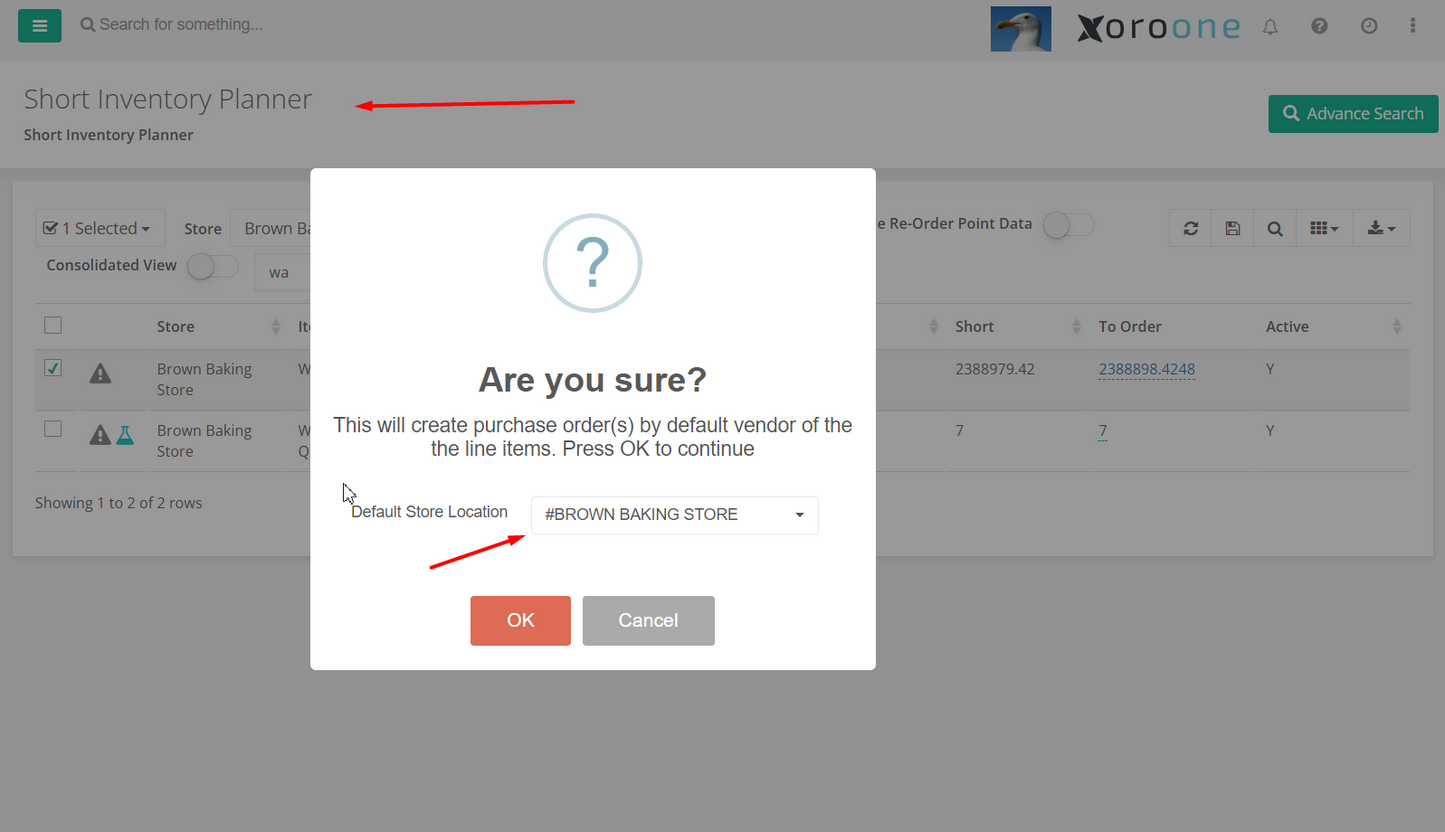1445x832 pixels.
Task: Click the top Search for something field
Action: click(182, 24)
